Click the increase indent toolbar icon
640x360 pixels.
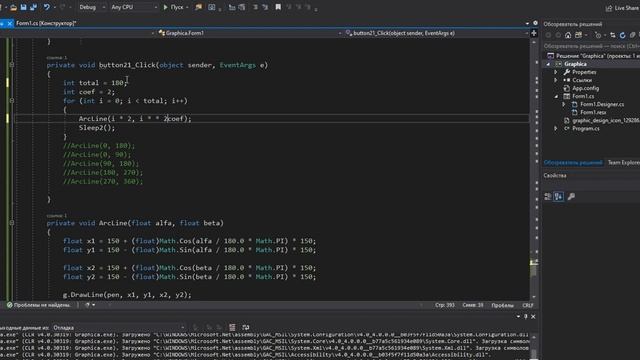[242, 7]
